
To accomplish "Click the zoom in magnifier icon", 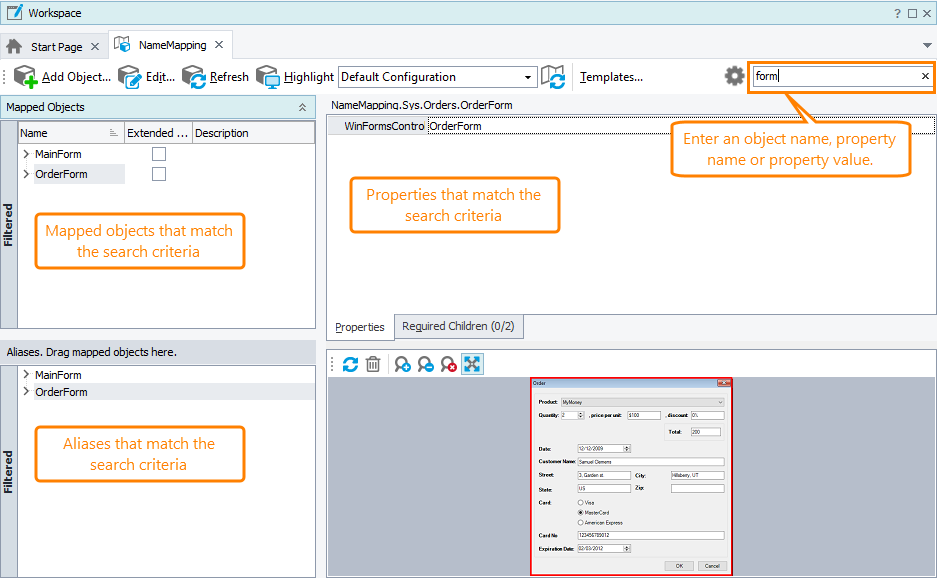I will (x=402, y=365).
